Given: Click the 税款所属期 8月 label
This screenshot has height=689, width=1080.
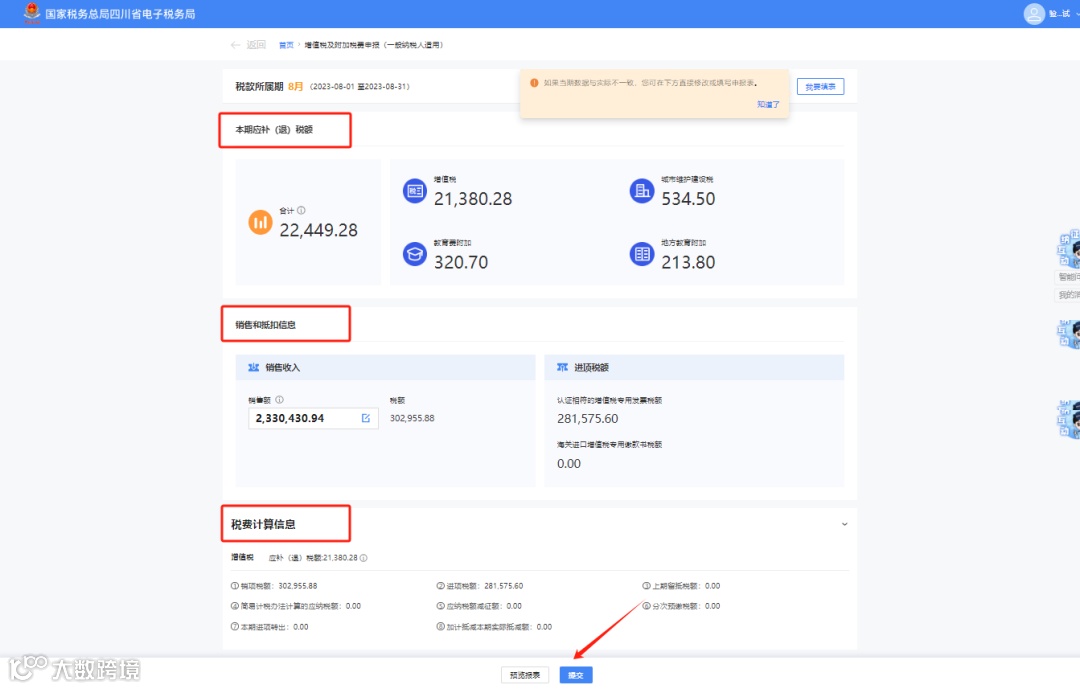Looking at the screenshot, I should (x=269, y=87).
